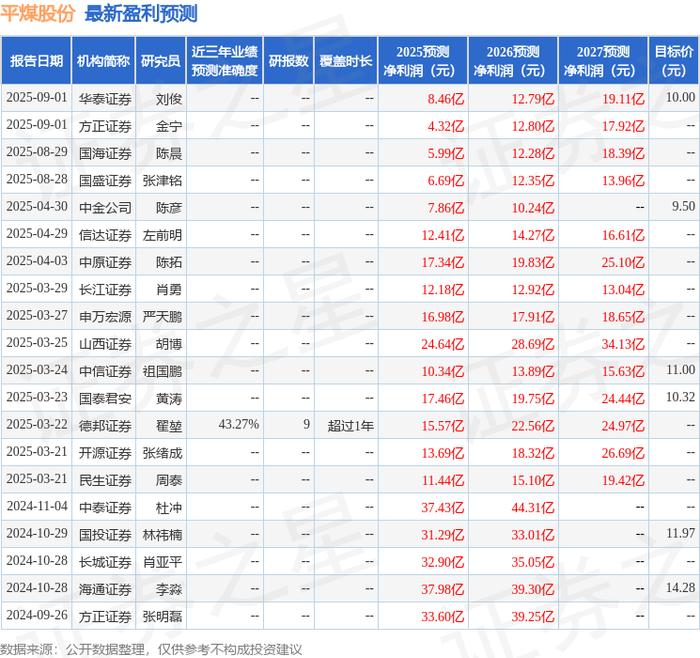Viewport: 700px width, 658px height.
Task: Click target price 11.97
Action: point(680,533)
